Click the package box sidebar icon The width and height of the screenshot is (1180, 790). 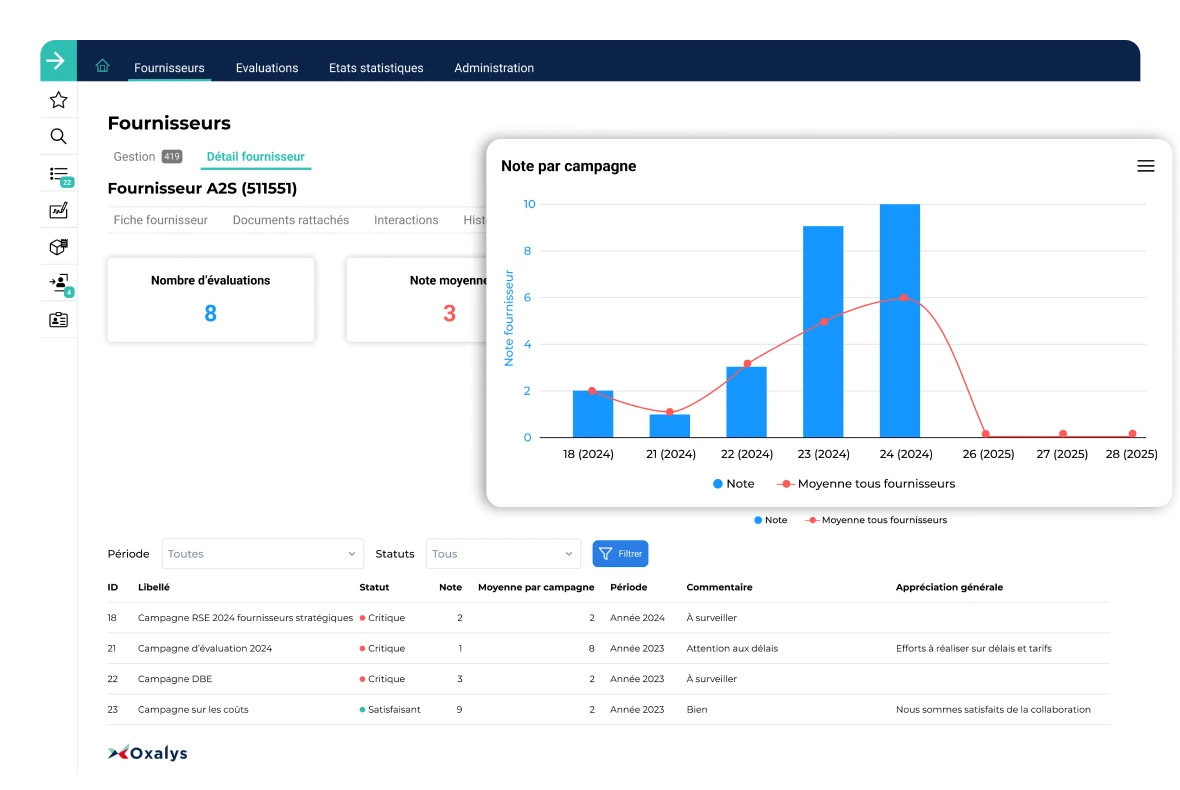(x=58, y=247)
